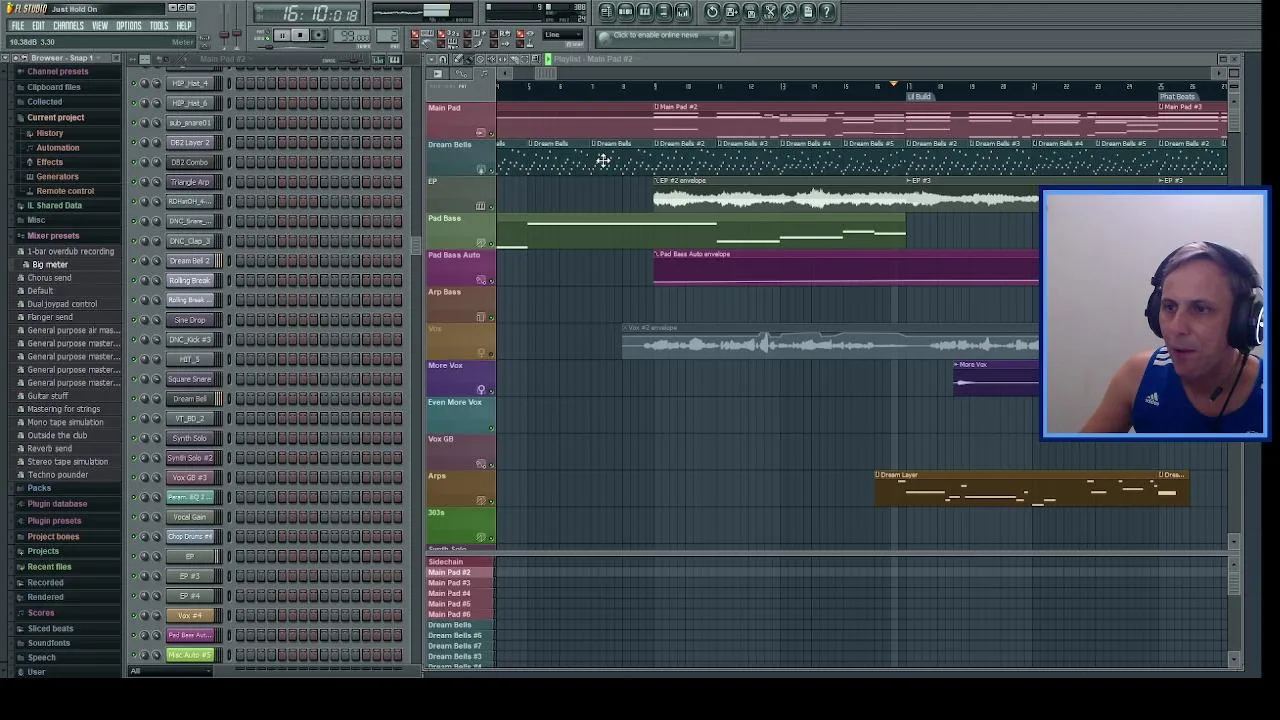This screenshot has width=1280, height=720.
Task: Open the HELP menu
Action: (184, 26)
